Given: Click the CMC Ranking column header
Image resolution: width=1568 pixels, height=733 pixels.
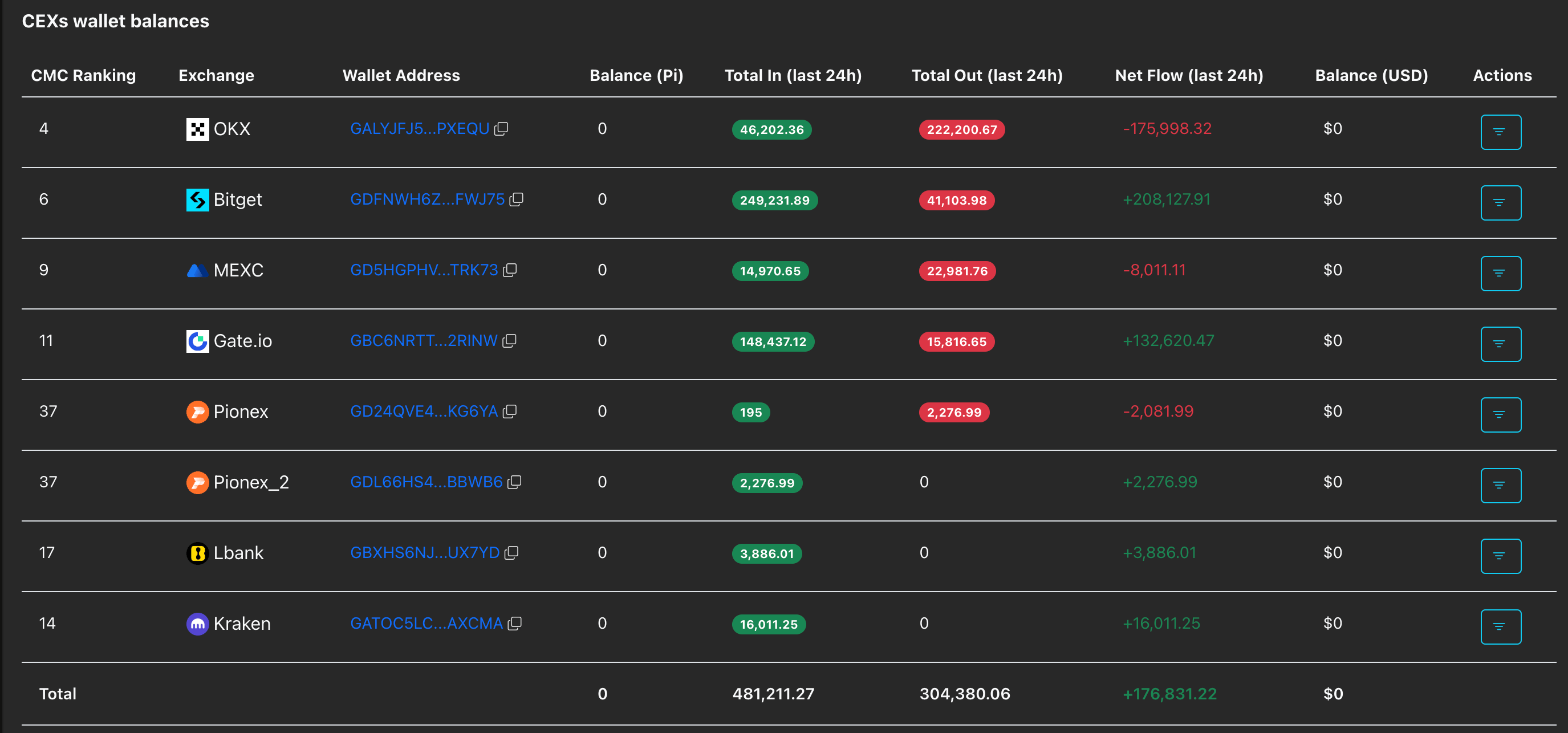Looking at the screenshot, I should tap(83, 75).
